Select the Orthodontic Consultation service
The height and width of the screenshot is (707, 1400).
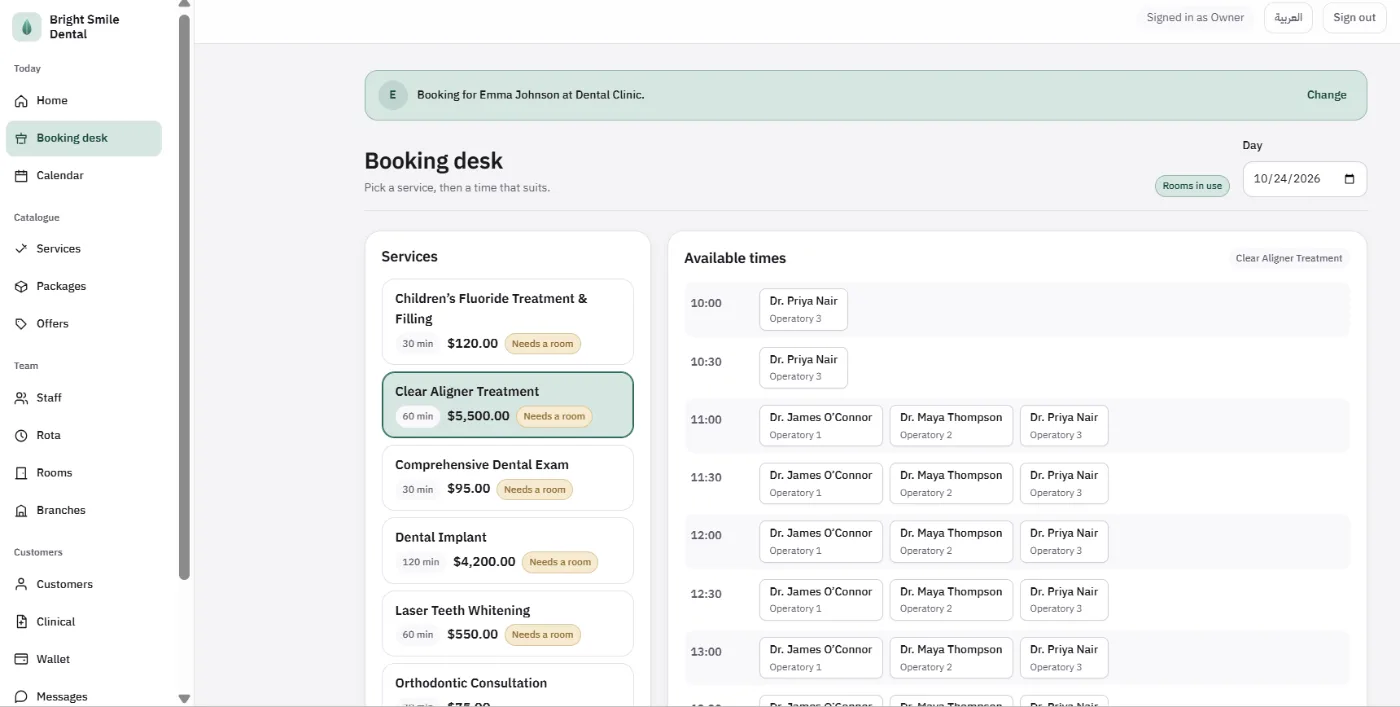coord(508,685)
